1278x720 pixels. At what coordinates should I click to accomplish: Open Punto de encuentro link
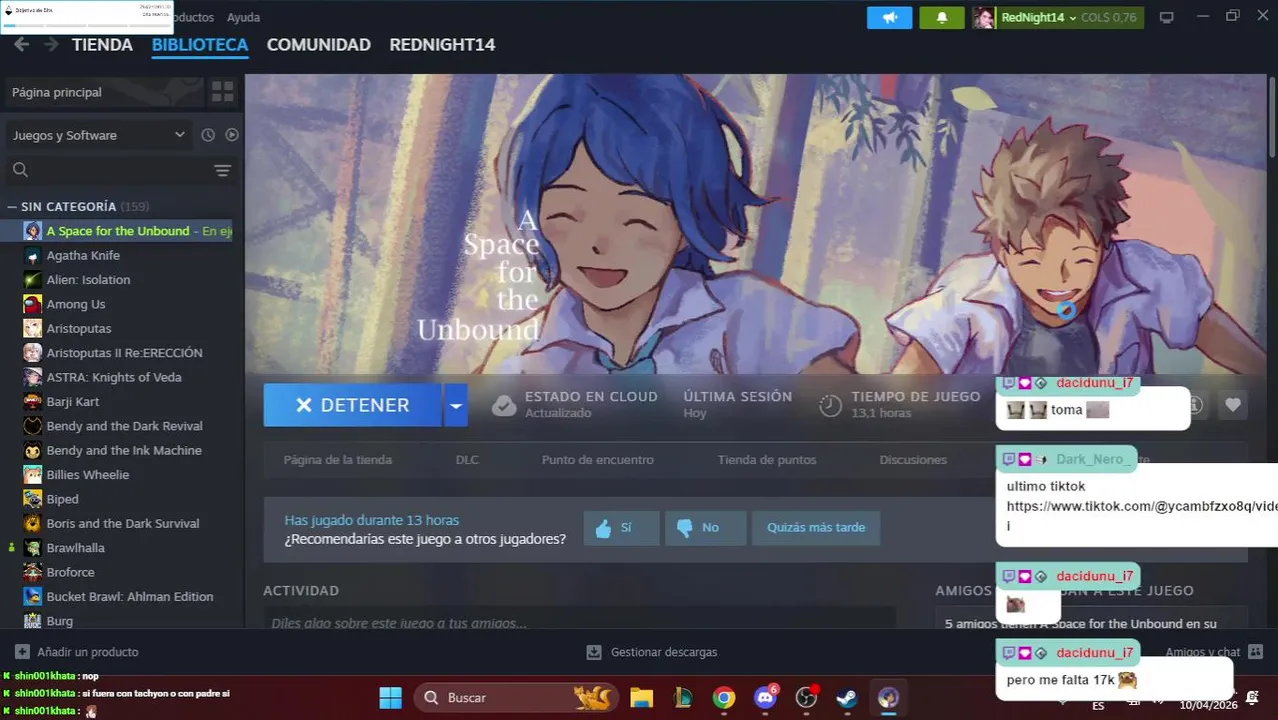tap(598, 460)
